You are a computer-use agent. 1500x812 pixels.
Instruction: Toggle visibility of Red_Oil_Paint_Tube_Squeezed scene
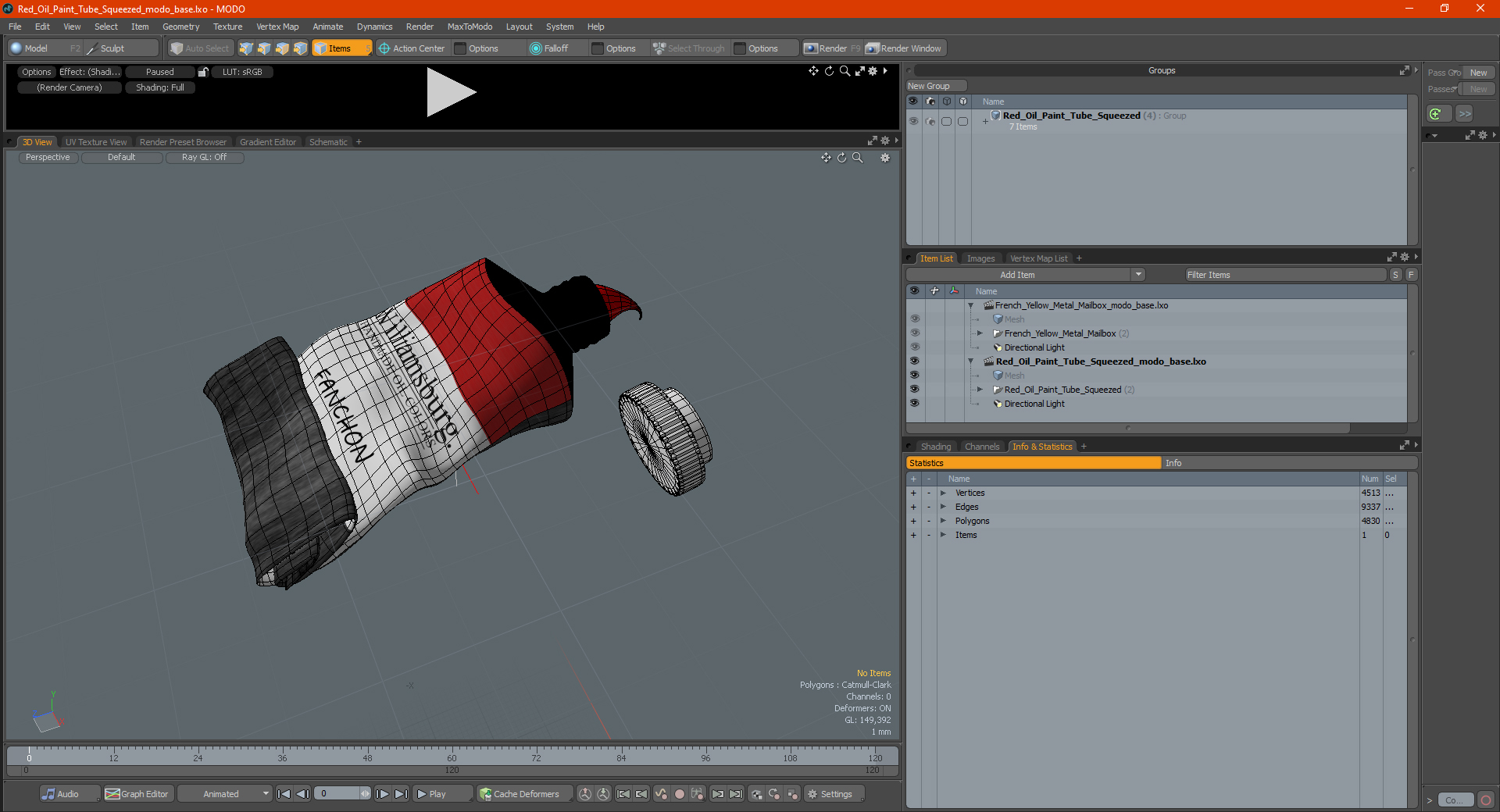tap(914, 361)
